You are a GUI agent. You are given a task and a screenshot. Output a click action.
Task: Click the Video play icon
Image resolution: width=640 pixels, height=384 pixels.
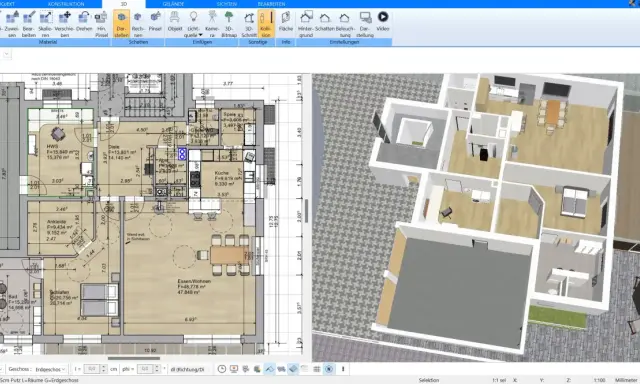point(383,16)
